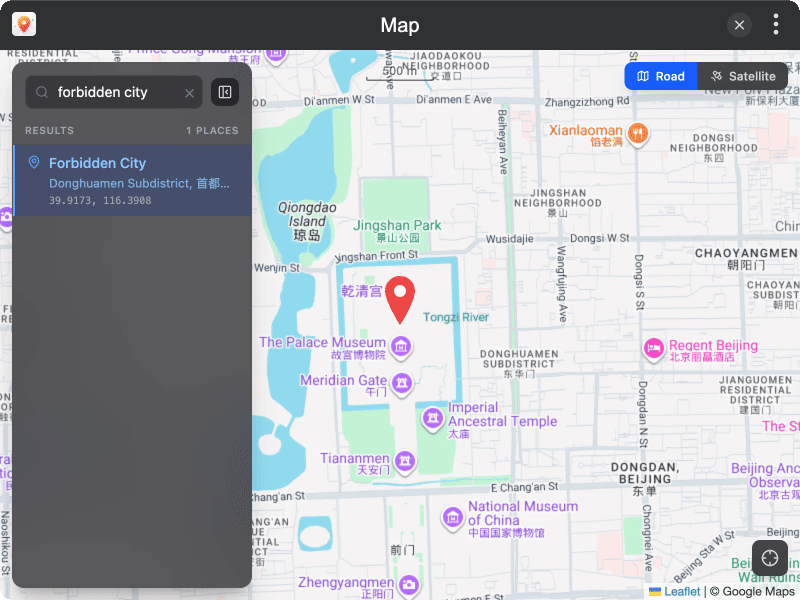
Task: Click the Tiananmen marker icon
Action: click(x=405, y=461)
